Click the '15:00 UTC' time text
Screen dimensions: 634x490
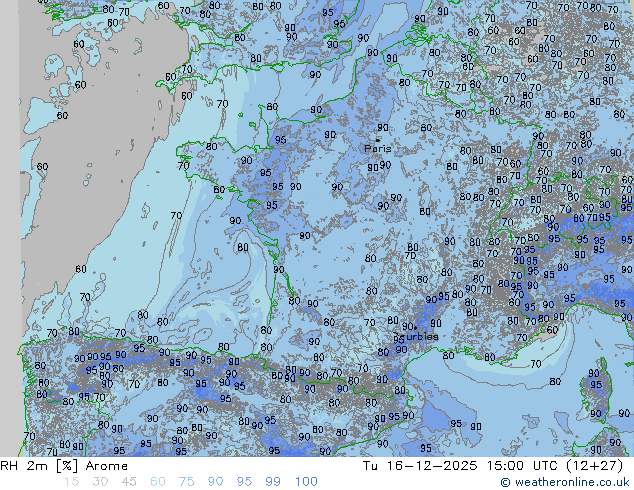pyautogui.click(x=522, y=466)
